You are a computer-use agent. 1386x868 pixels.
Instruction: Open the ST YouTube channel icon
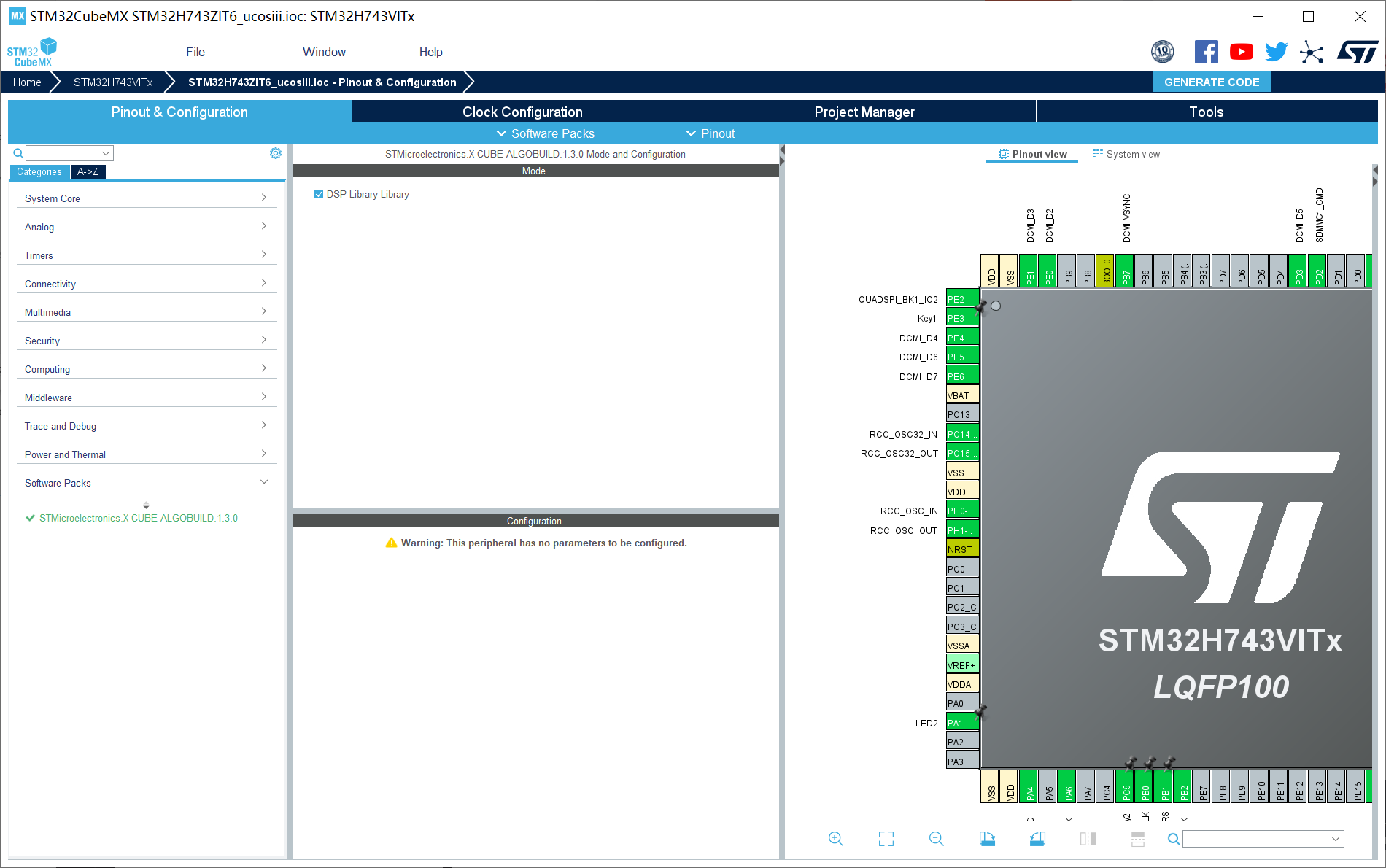pos(1241,52)
